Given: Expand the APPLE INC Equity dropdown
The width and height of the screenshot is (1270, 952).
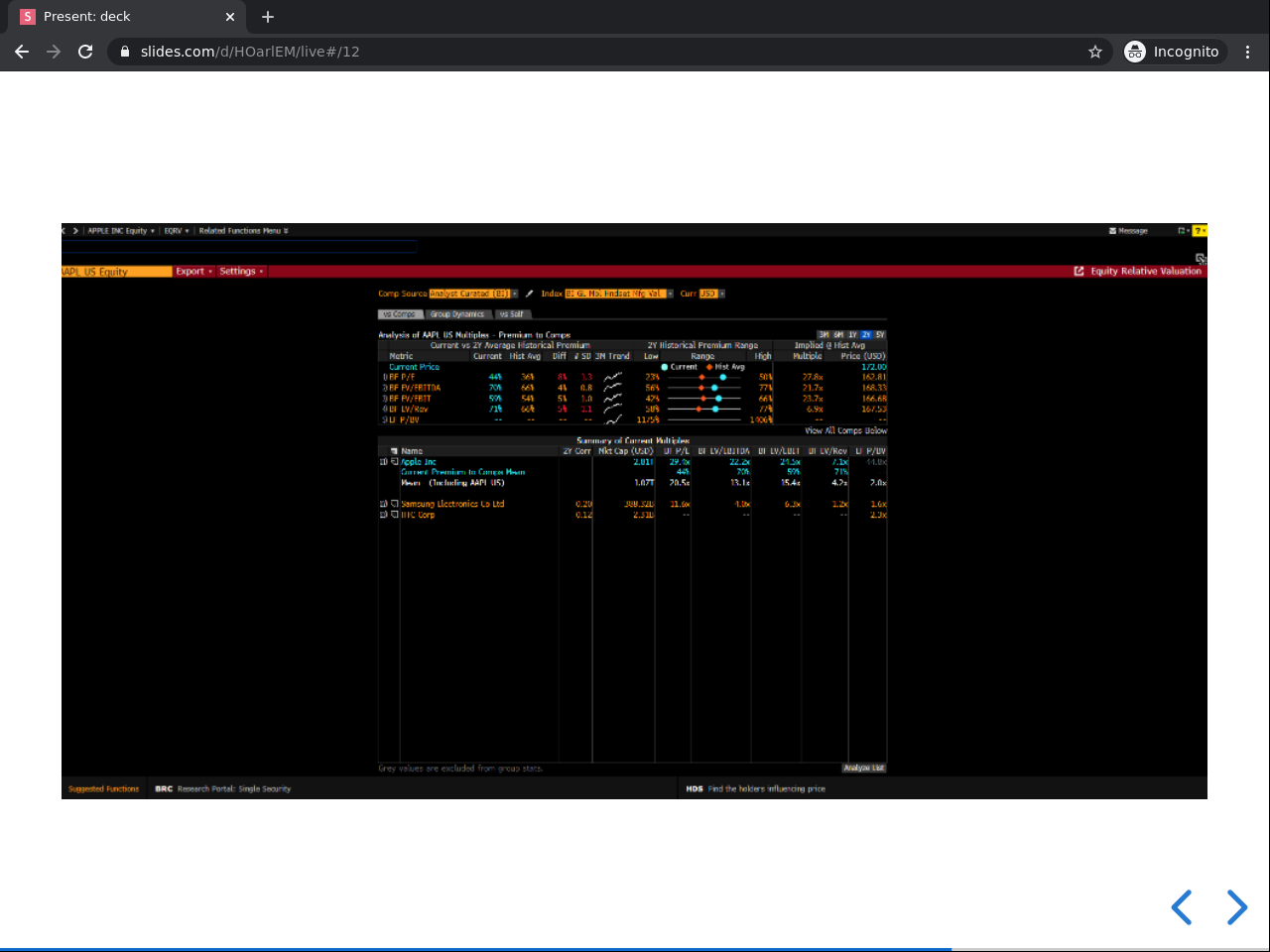Looking at the screenshot, I should [x=120, y=231].
